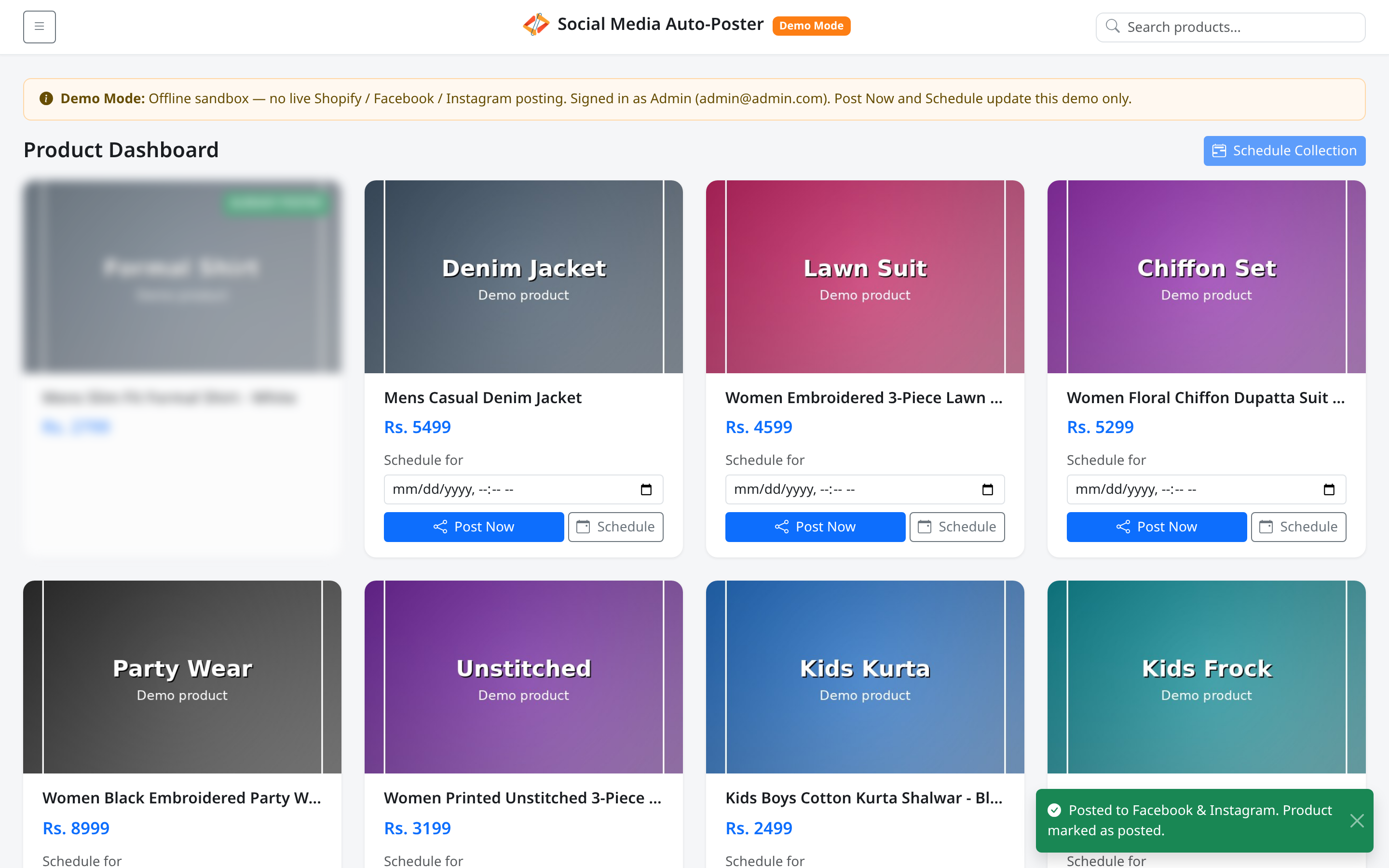Select the Mens Casual Denim Jacket title
The height and width of the screenshot is (868, 1389).
pyautogui.click(x=483, y=398)
